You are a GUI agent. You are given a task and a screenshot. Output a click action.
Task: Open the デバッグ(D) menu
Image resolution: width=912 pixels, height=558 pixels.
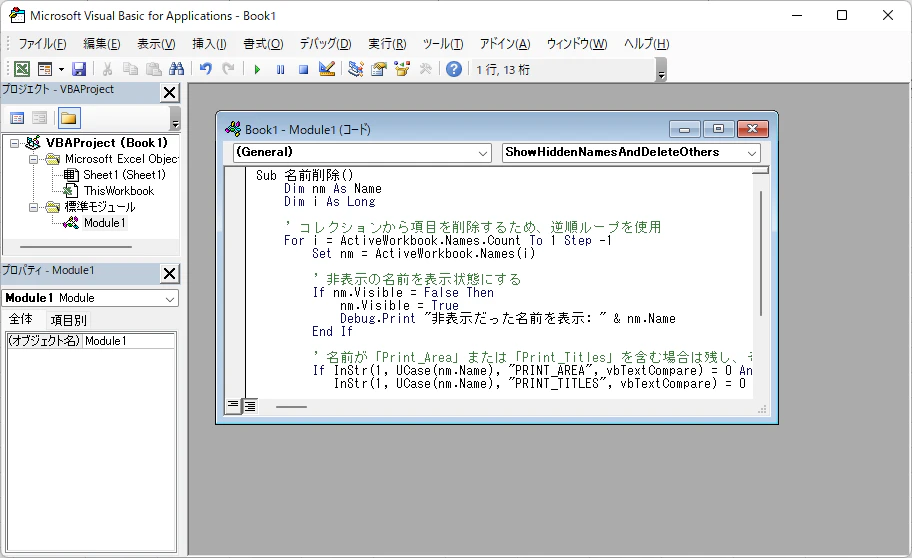coord(326,44)
